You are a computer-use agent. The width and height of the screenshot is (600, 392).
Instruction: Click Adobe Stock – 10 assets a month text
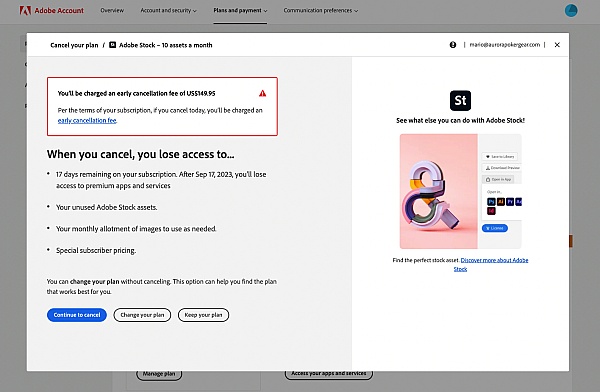[x=165, y=45]
